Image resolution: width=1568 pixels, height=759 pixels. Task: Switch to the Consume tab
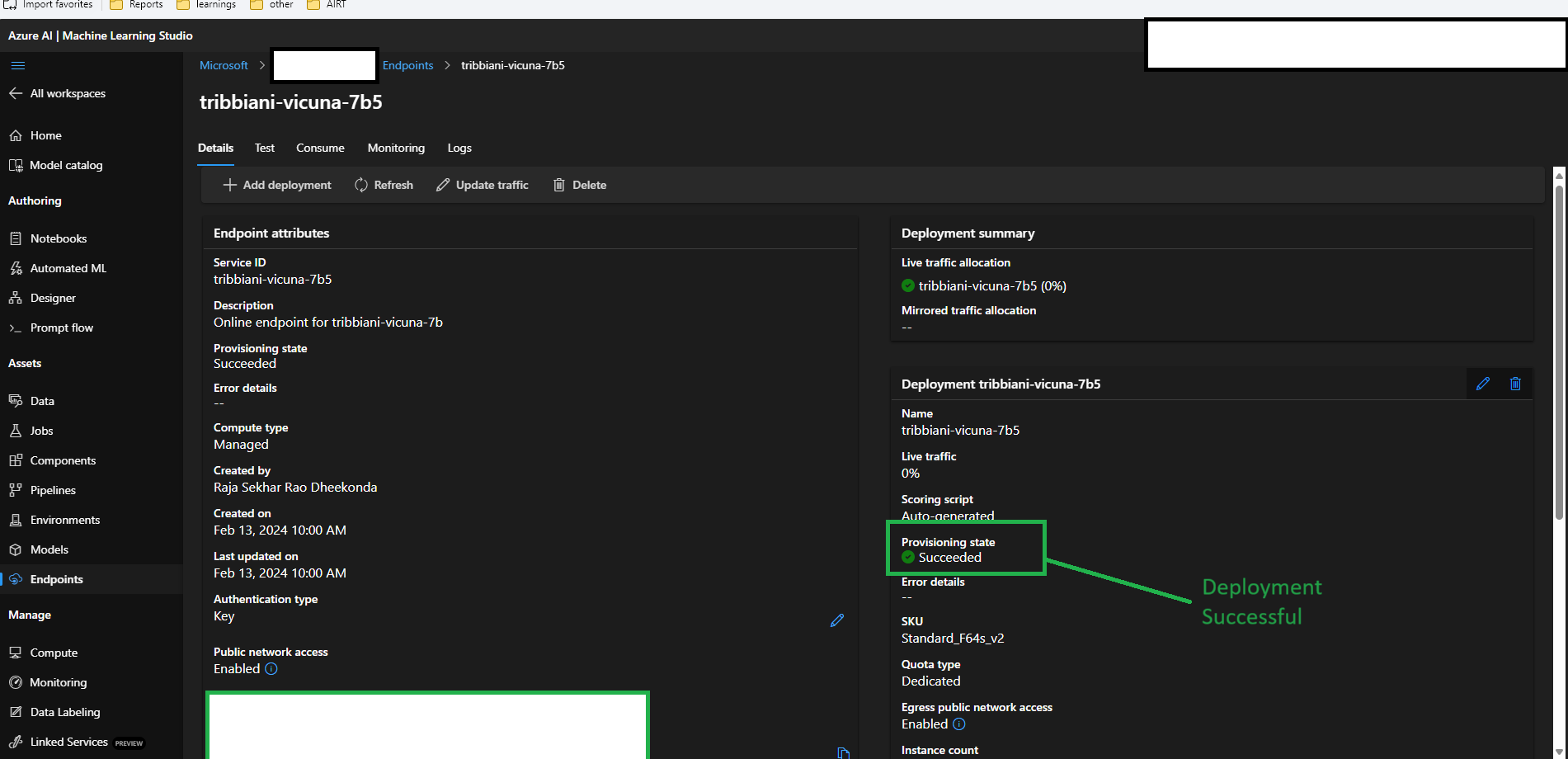(320, 148)
